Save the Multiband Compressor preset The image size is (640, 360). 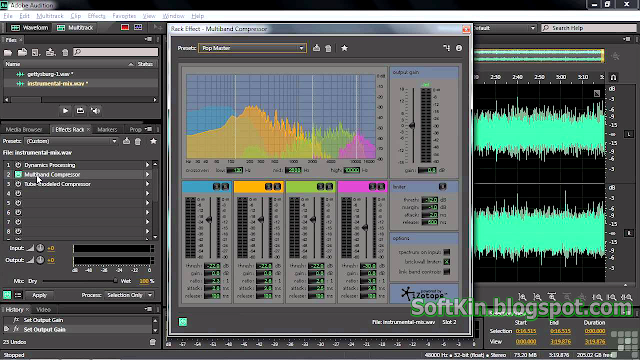[316, 48]
